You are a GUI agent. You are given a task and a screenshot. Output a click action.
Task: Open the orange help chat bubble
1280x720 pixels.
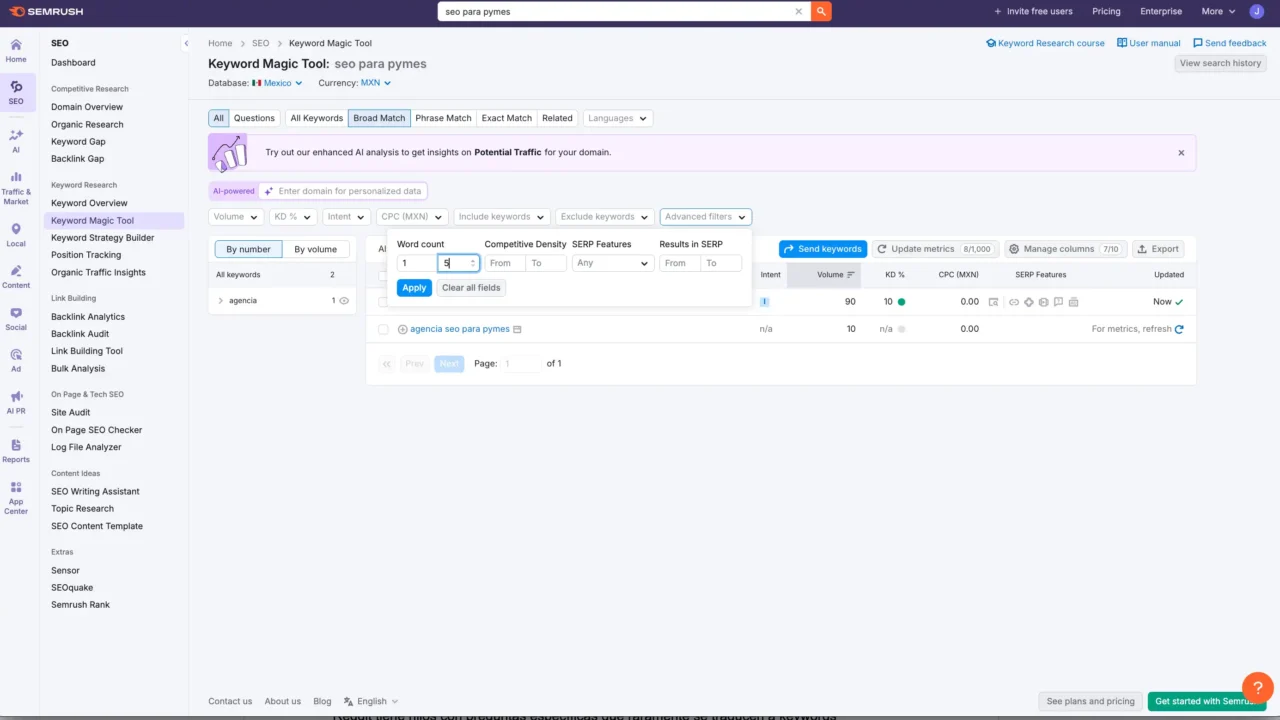(x=1256, y=688)
